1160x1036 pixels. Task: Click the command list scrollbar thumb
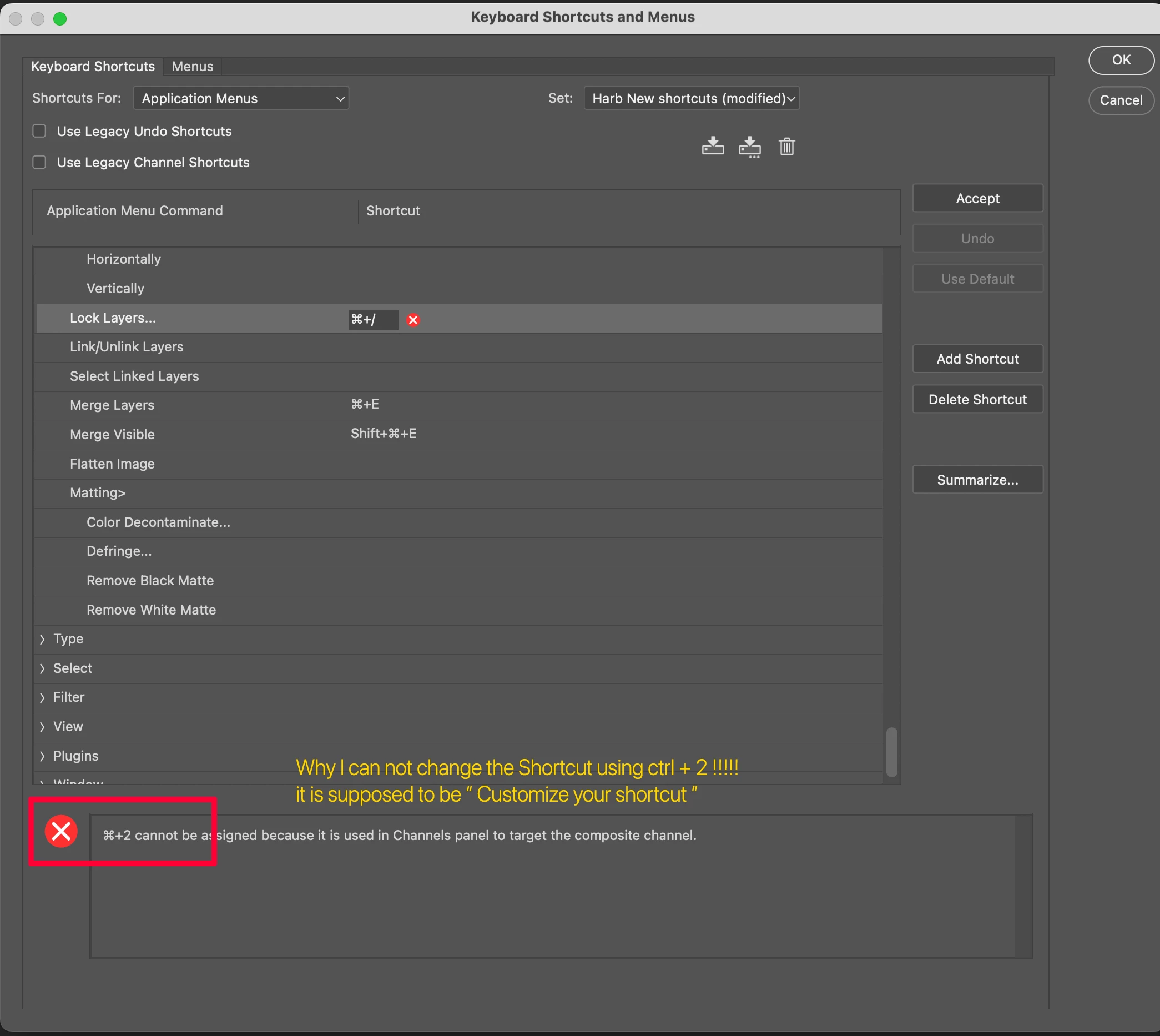tap(891, 751)
